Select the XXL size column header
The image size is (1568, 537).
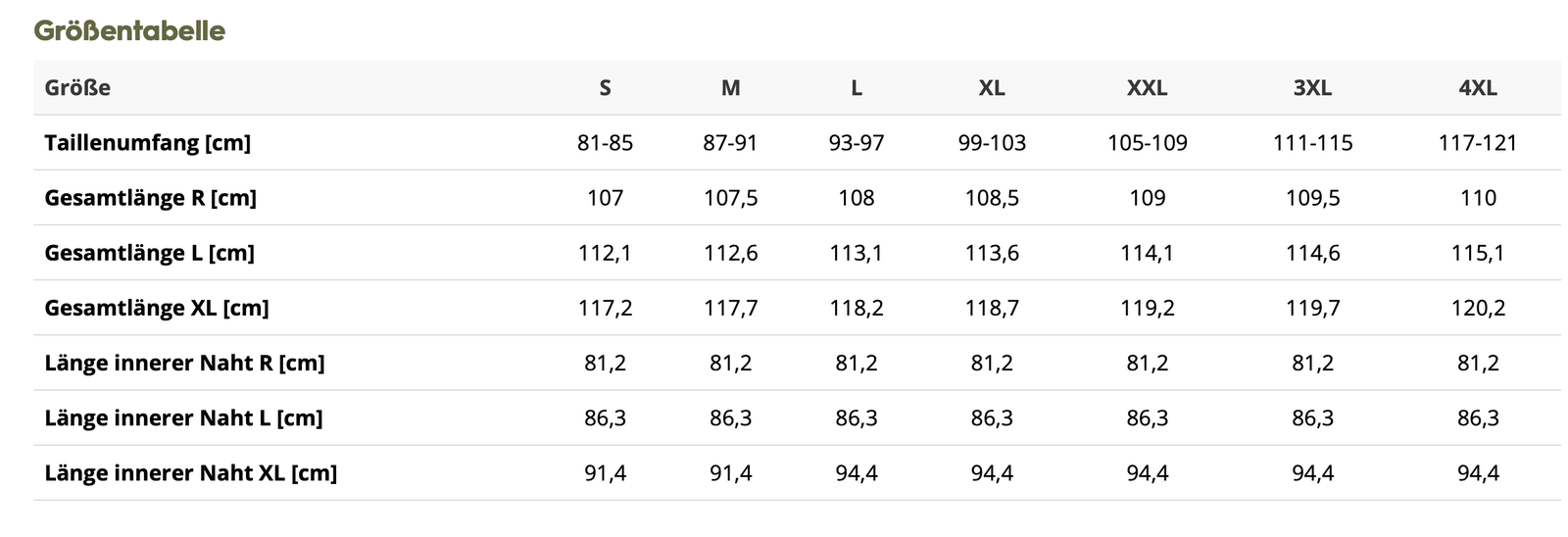1147,88
